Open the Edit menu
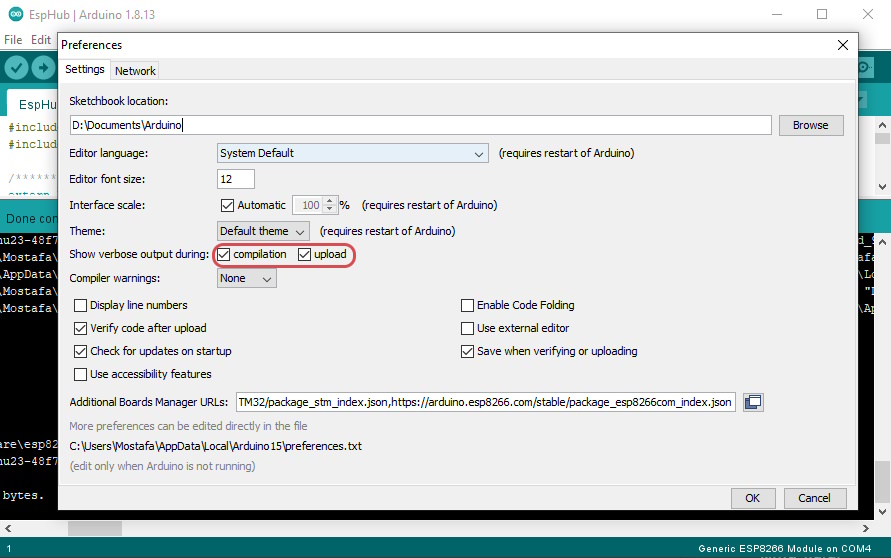This screenshot has height=558, width=891. click(x=41, y=40)
